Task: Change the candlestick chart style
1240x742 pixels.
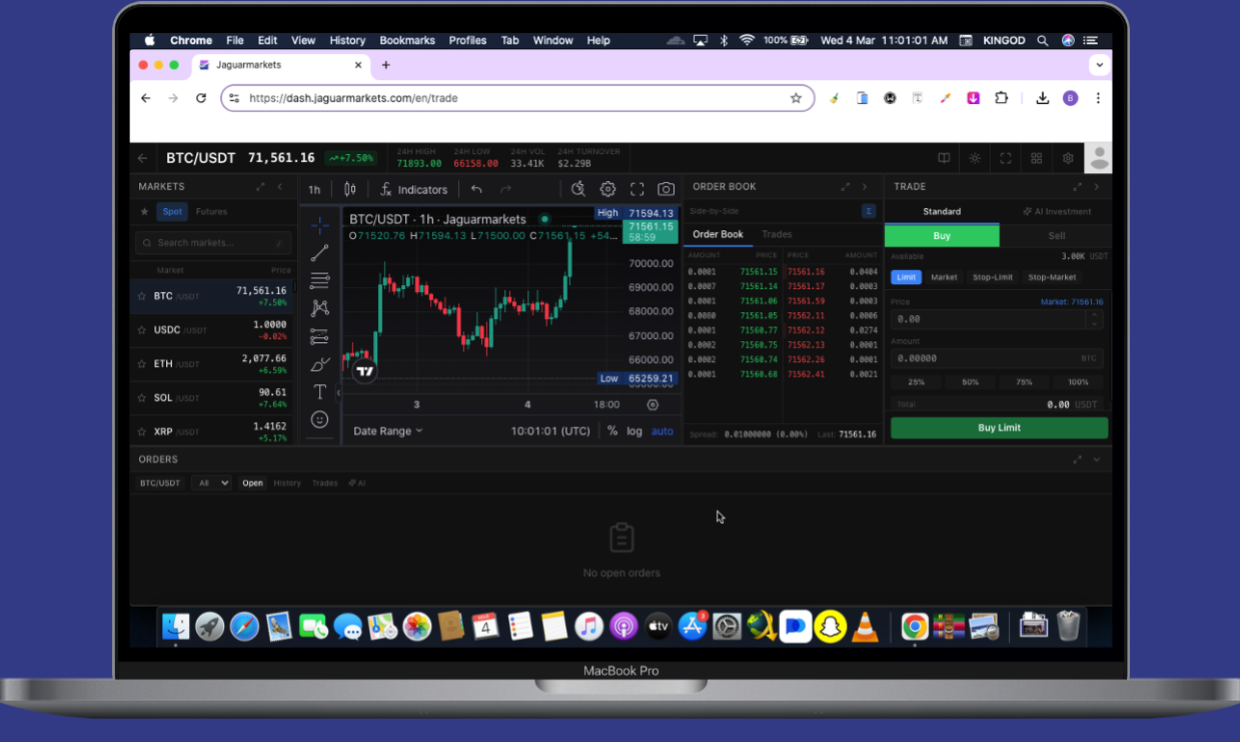Action: click(x=350, y=189)
